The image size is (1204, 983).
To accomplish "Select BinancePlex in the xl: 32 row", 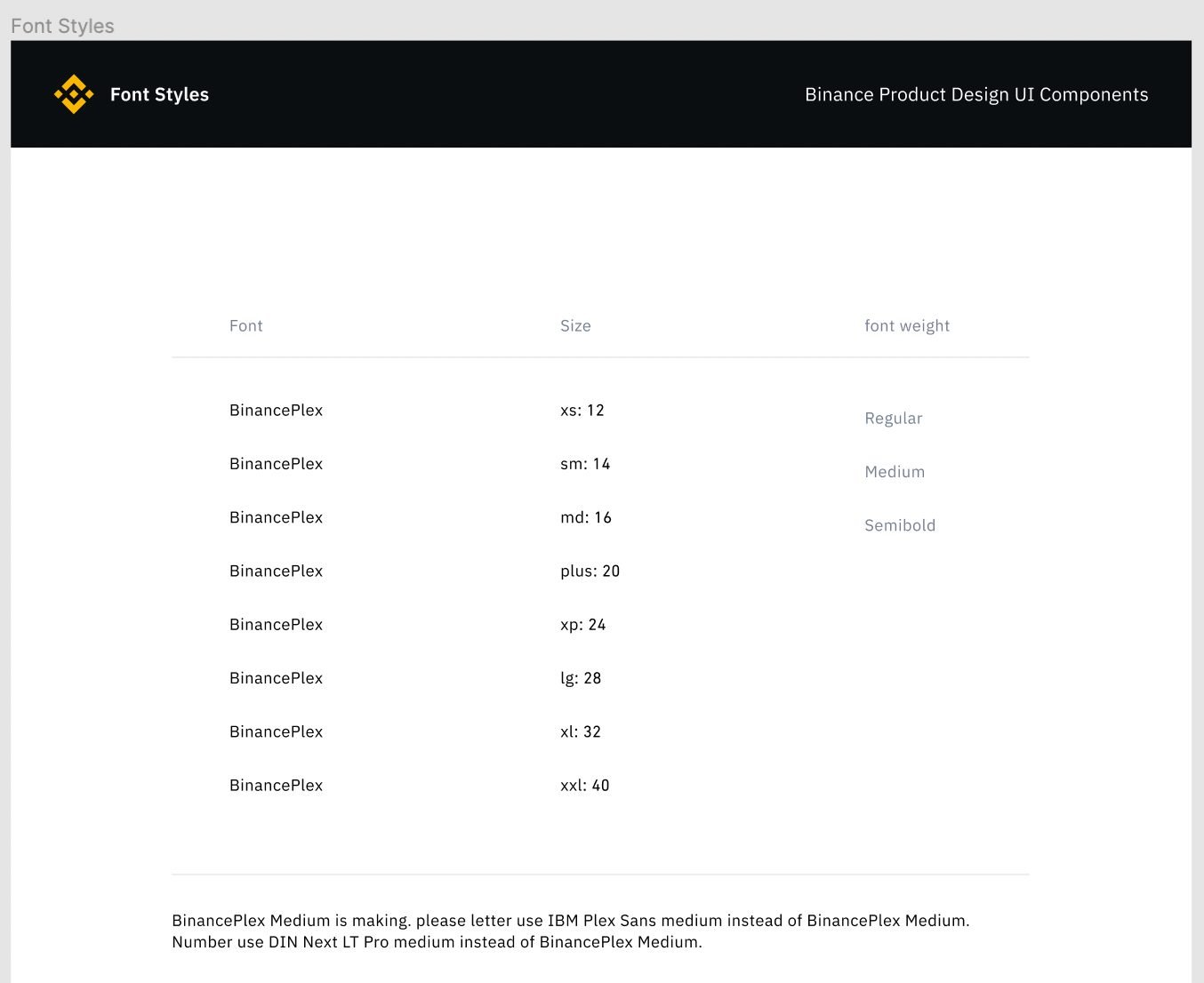I will [276, 731].
